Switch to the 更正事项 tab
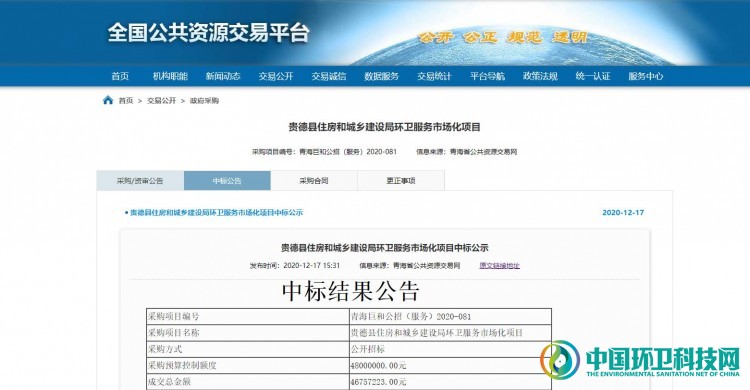 click(401, 181)
